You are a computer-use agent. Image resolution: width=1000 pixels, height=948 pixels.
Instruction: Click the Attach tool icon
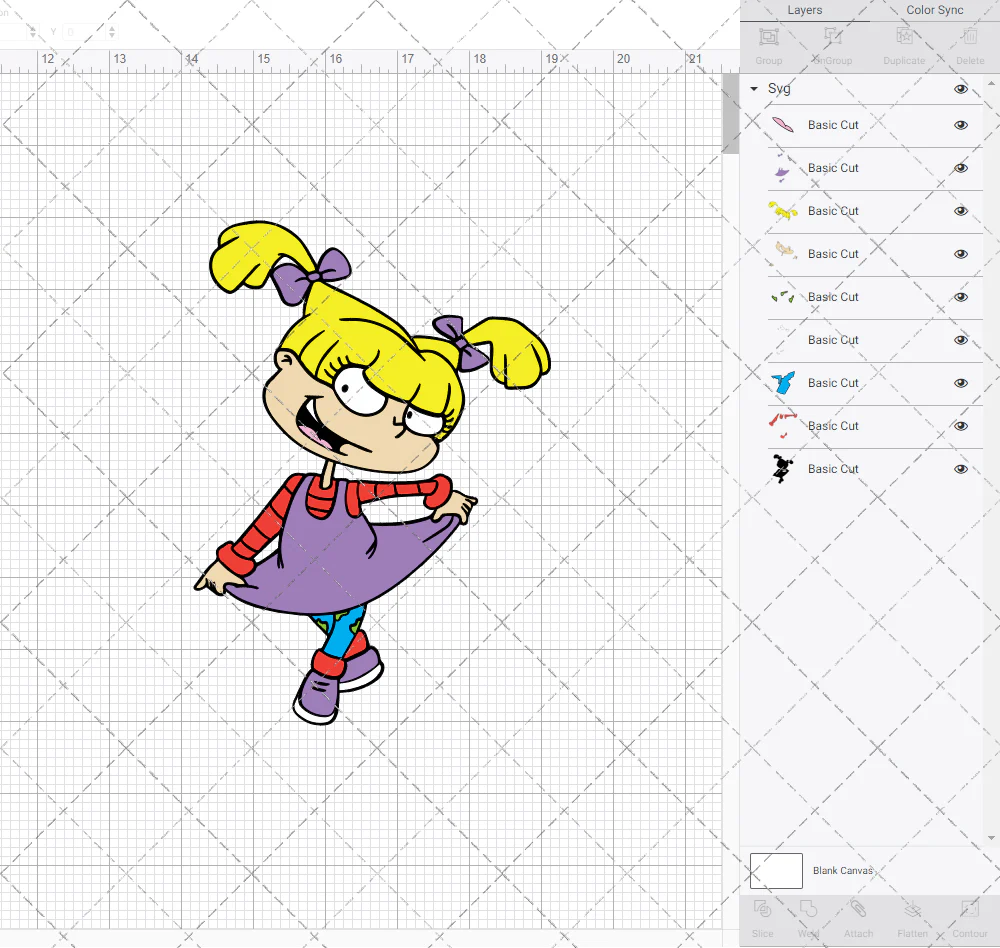coord(858,910)
